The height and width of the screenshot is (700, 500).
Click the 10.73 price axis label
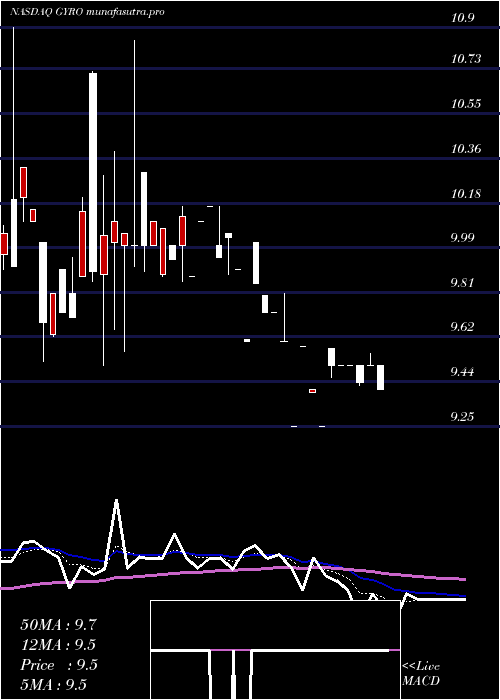466,58
